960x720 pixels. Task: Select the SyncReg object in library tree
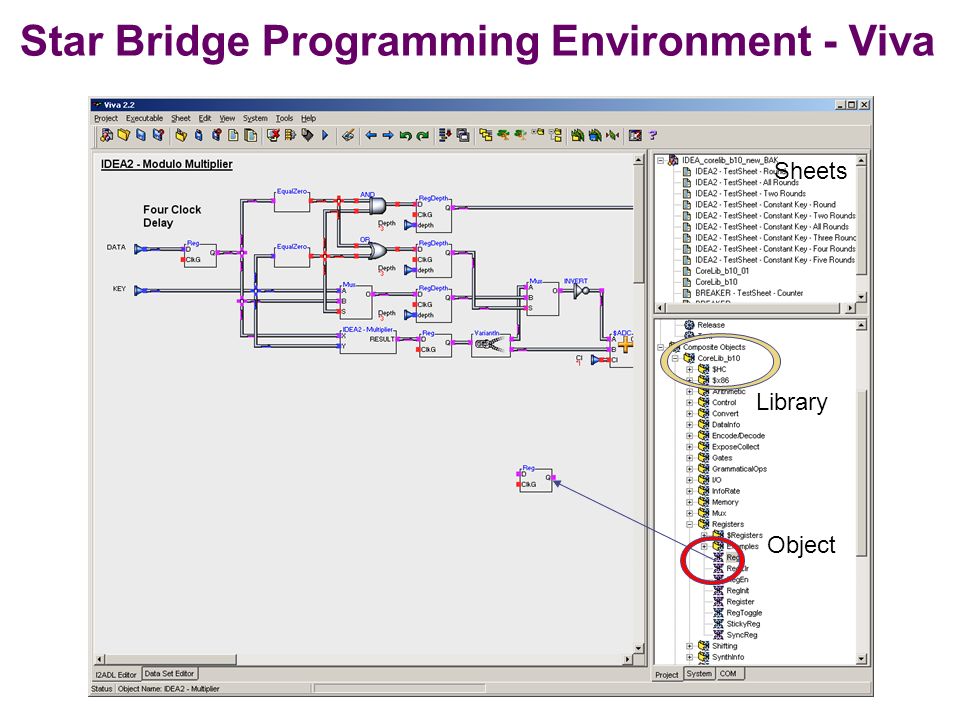(x=741, y=635)
